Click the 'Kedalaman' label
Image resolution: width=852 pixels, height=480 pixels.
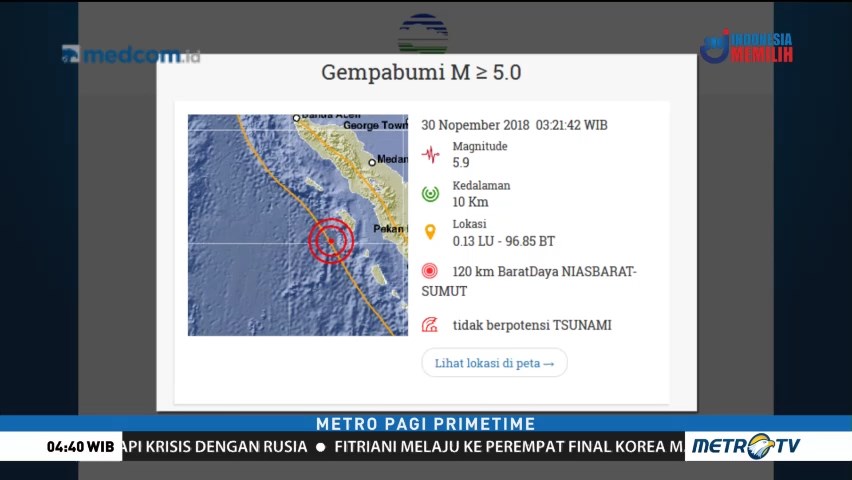(481, 185)
